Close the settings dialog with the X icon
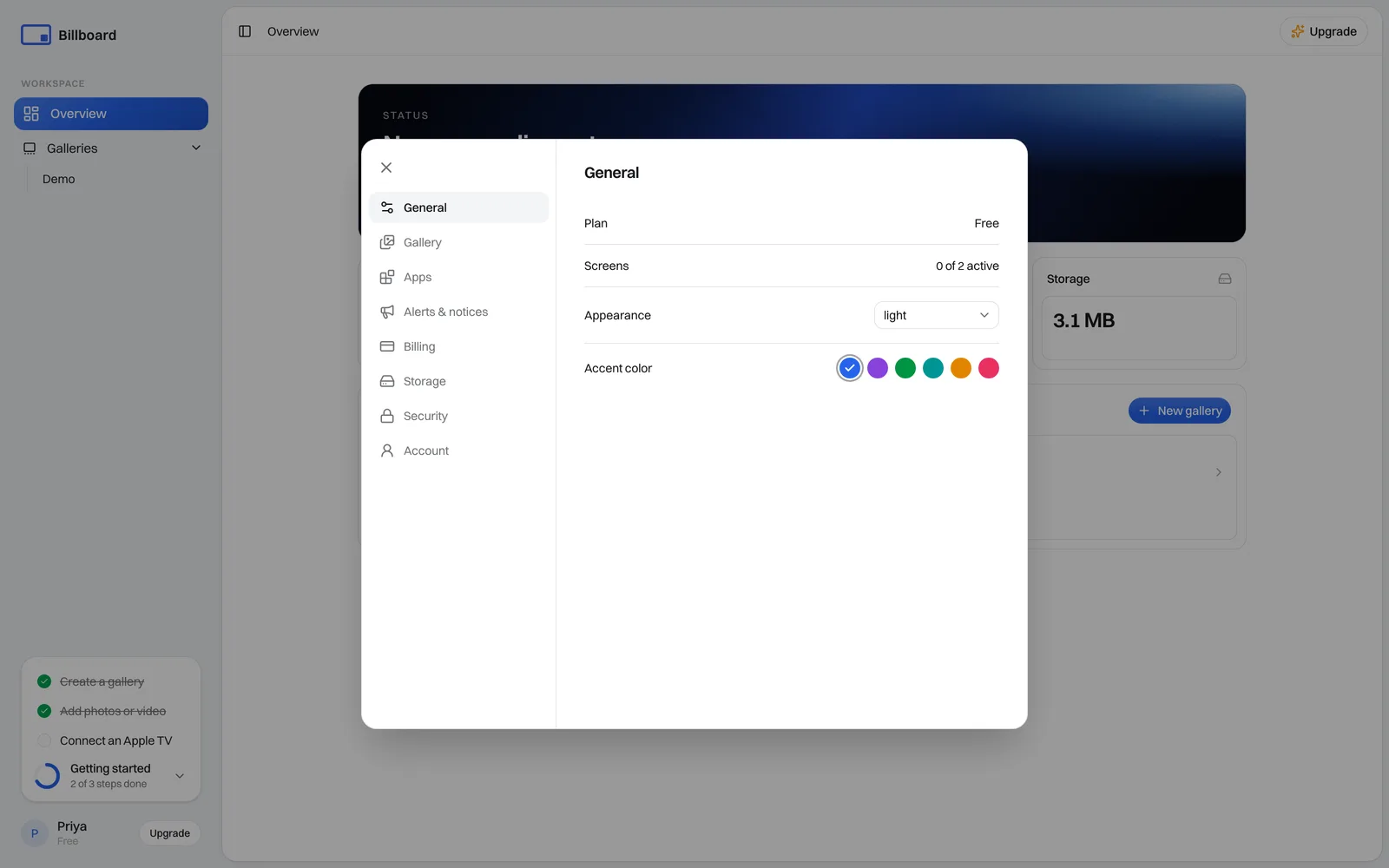This screenshot has height=868, width=1389. pos(386,168)
